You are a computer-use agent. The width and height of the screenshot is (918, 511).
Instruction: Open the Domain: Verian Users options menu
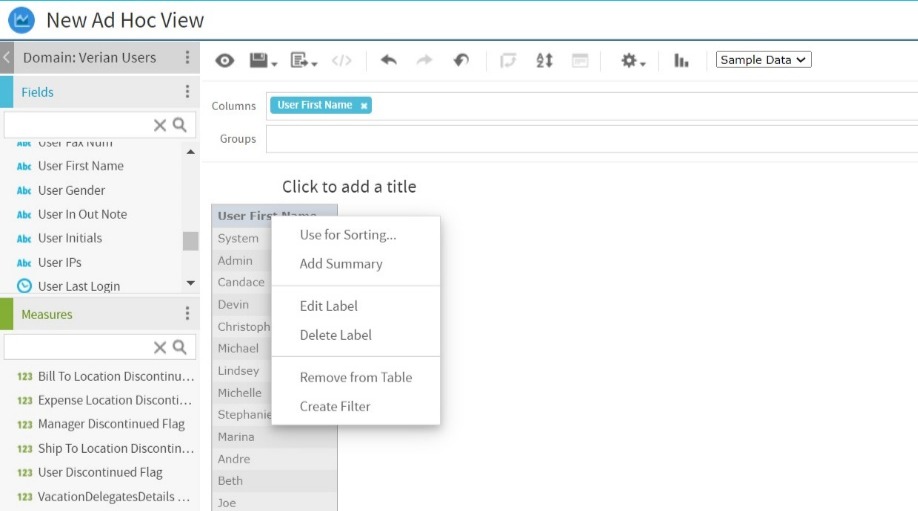(x=187, y=57)
